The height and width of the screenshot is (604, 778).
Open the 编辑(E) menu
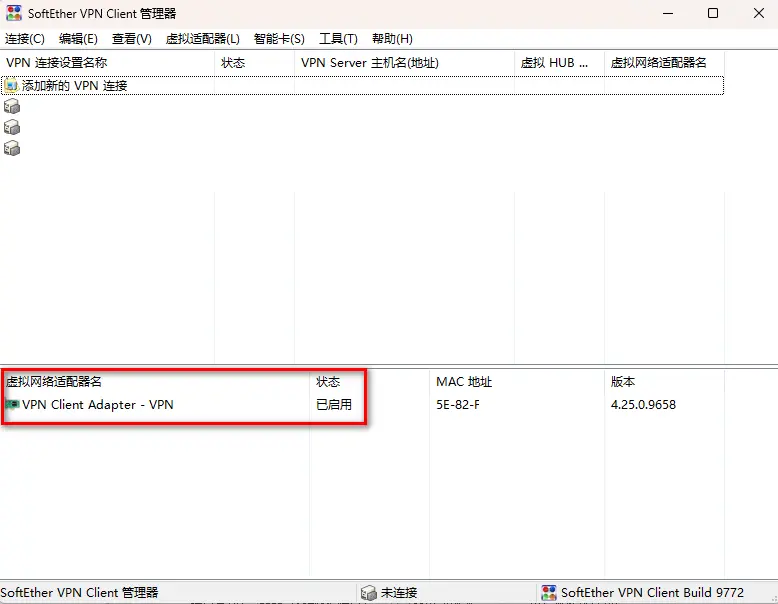tap(78, 39)
